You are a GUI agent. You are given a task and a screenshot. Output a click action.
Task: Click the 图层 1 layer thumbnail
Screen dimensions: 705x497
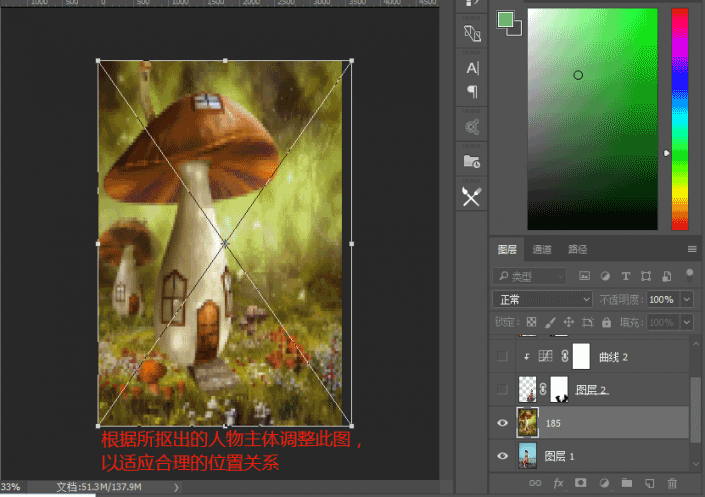click(527, 456)
